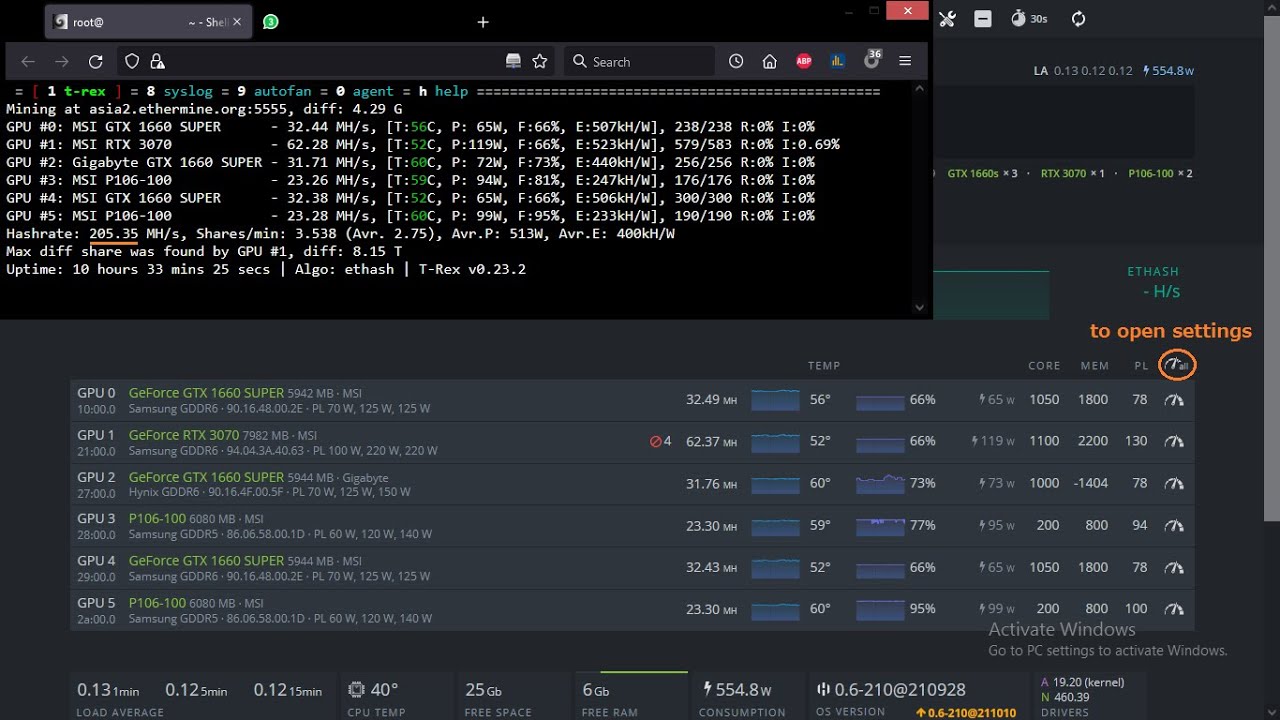Click GPU 5 power limit value 100
The height and width of the screenshot is (720, 1280).
click(x=1136, y=609)
